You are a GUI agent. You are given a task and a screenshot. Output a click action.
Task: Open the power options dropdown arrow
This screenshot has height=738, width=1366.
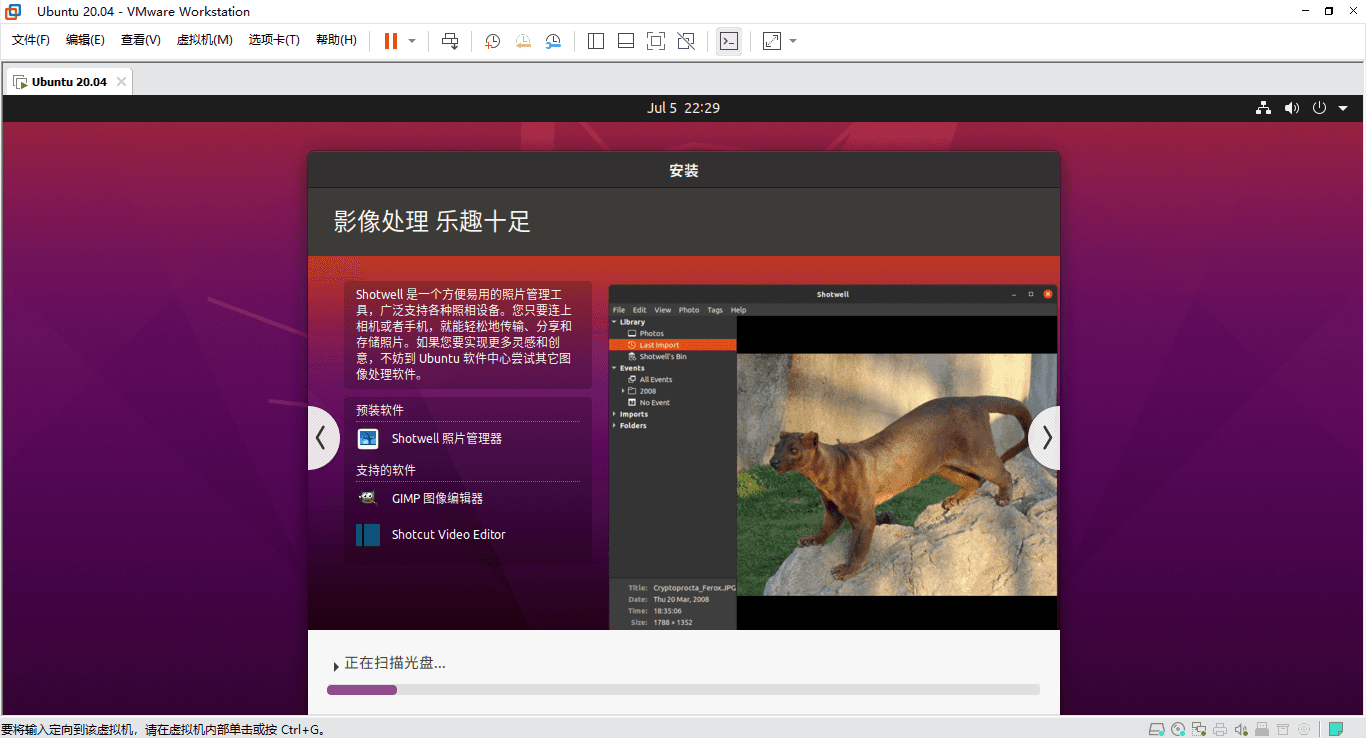tap(412, 41)
